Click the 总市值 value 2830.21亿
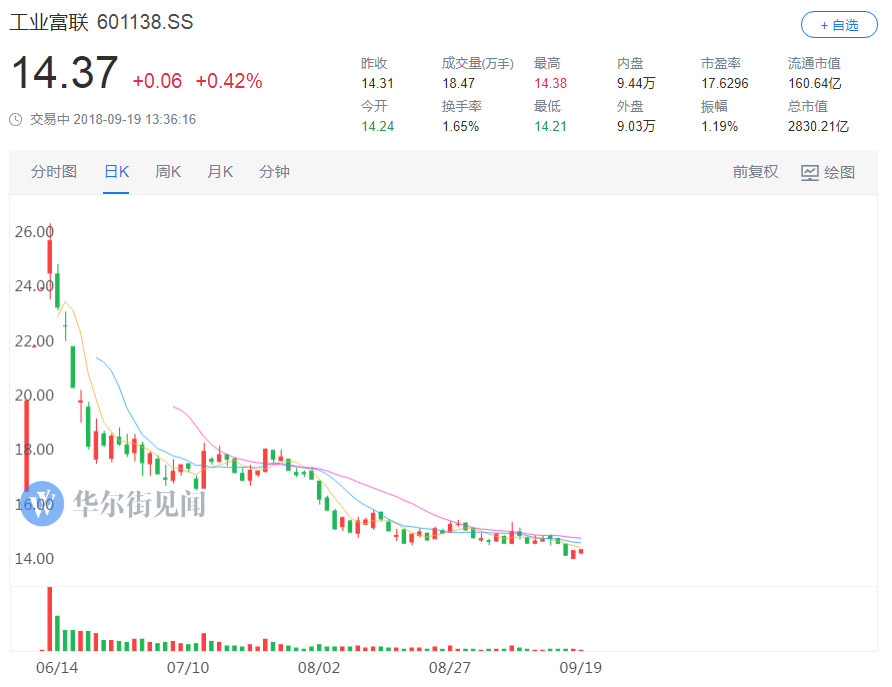Image resolution: width=892 pixels, height=687 pixels. [x=818, y=127]
